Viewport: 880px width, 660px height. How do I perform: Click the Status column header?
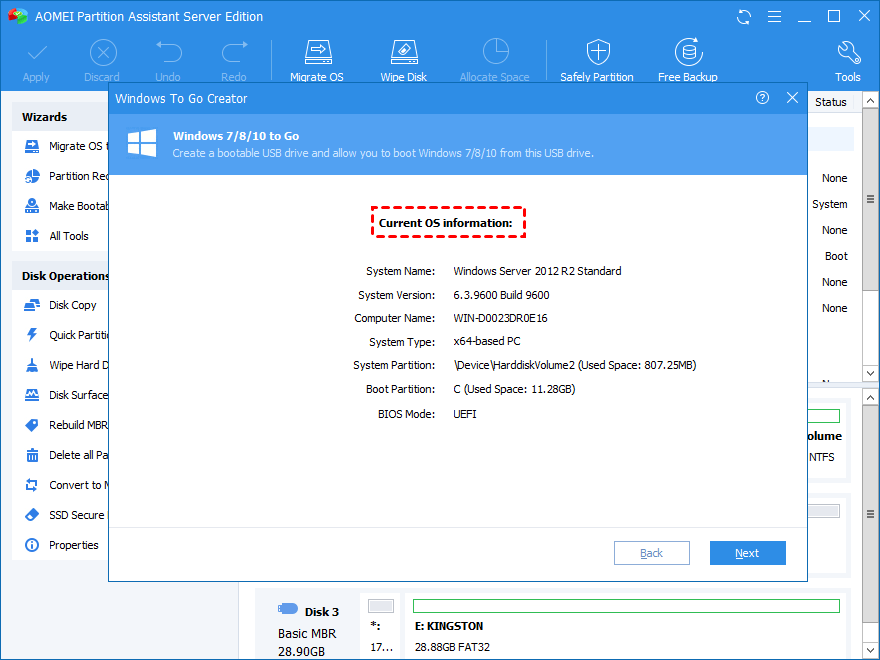pos(831,102)
